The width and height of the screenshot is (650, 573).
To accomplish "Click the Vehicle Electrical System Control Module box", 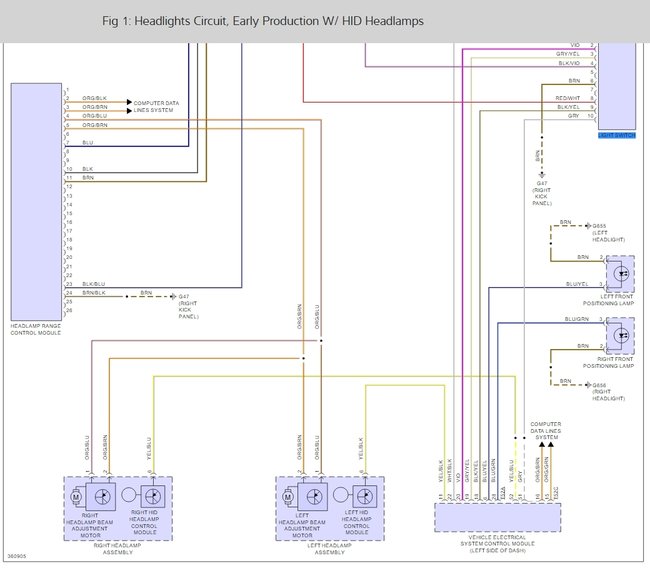I will (x=497, y=517).
